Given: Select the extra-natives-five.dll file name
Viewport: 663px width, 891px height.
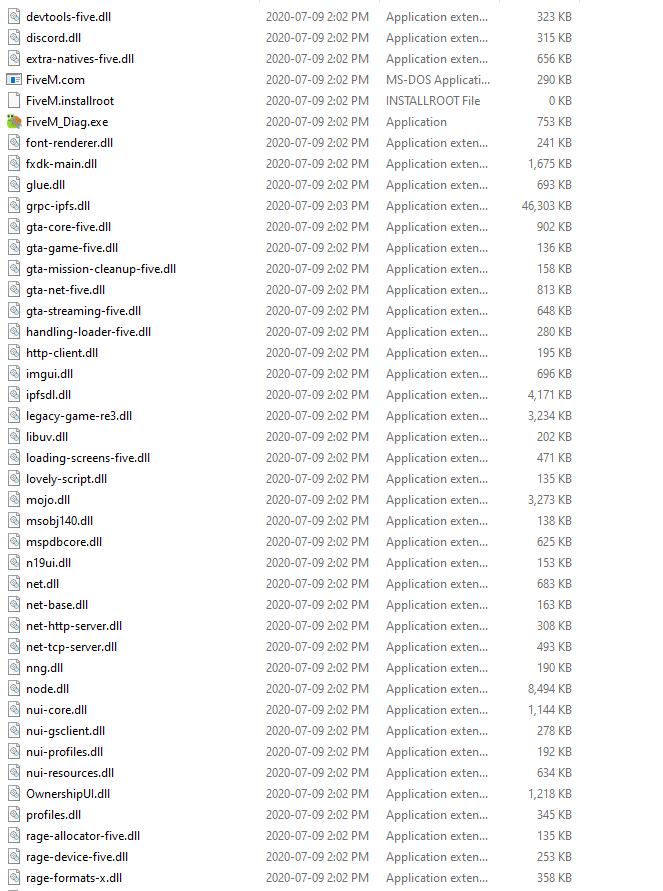Looking at the screenshot, I should (80, 59).
